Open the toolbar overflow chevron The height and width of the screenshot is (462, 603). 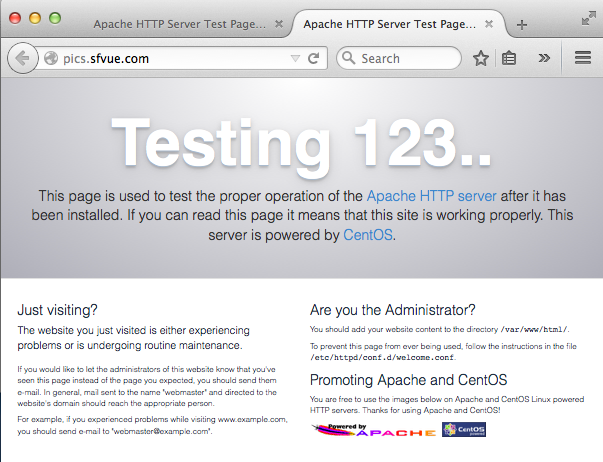tap(544, 58)
